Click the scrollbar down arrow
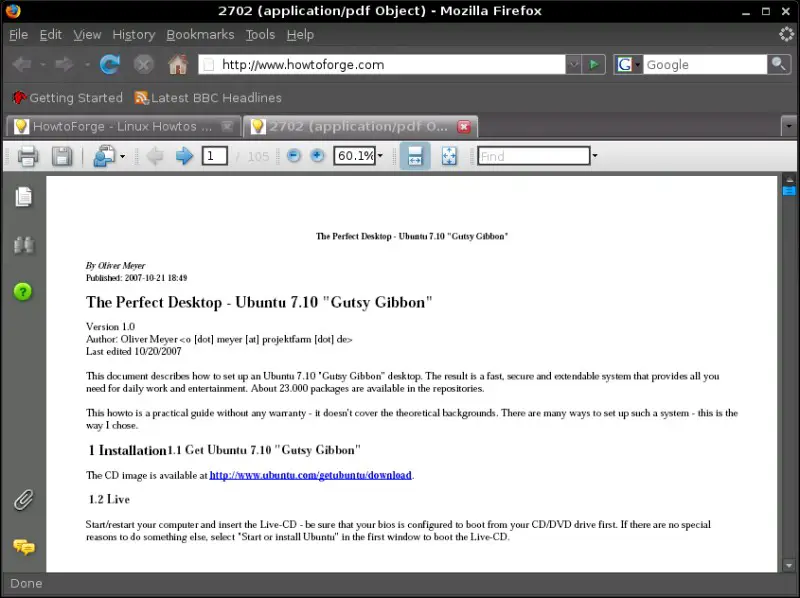The height and width of the screenshot is (598, 800). click(789, 565)
